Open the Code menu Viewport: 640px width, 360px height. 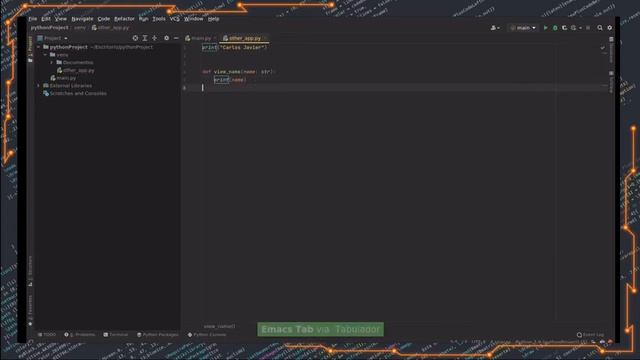[104, 19]
